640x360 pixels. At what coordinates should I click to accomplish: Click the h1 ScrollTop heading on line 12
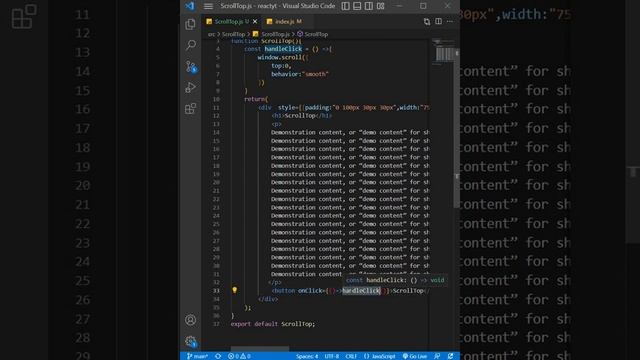pos(302,116)
